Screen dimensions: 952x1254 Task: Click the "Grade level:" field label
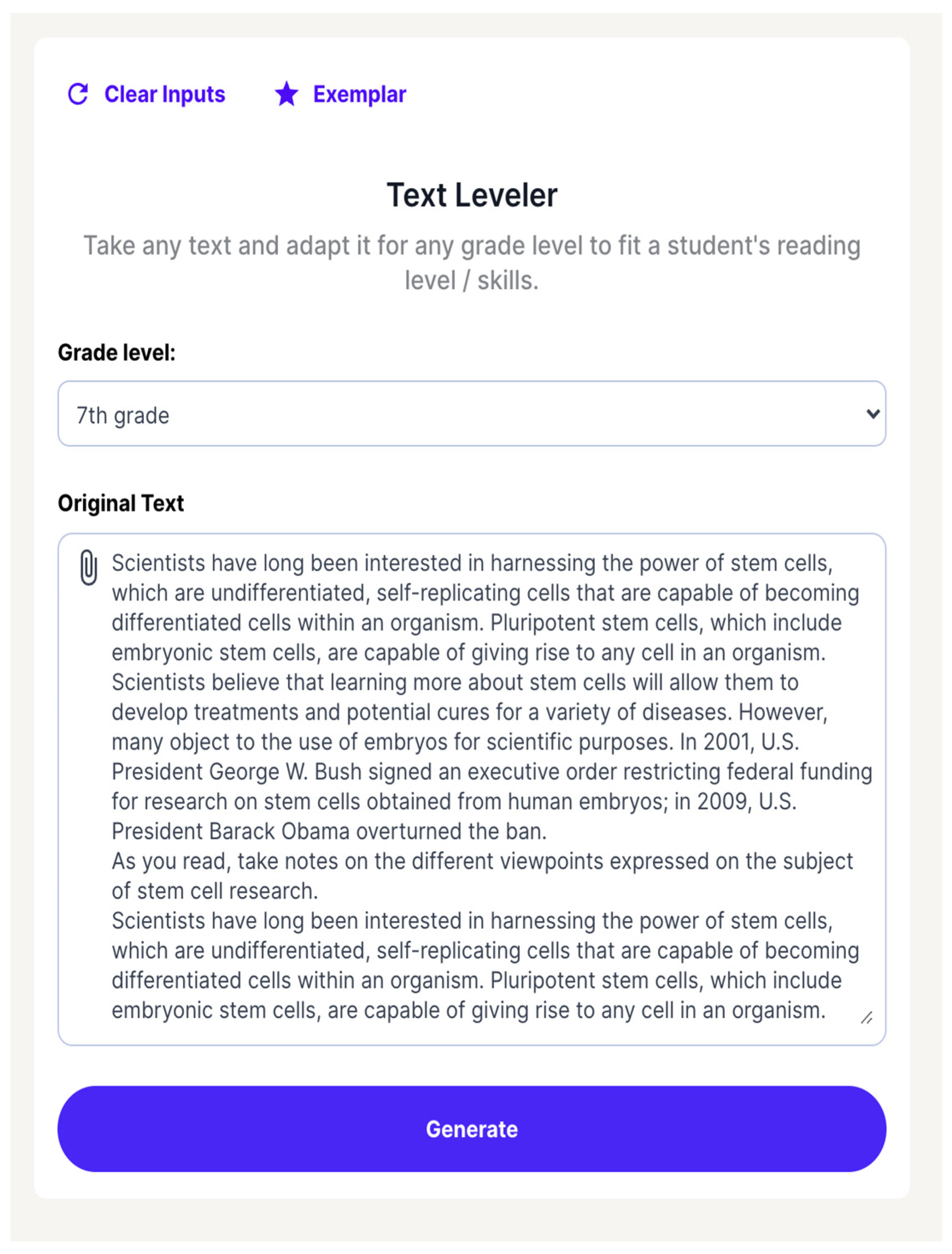[x=117, y=352]
